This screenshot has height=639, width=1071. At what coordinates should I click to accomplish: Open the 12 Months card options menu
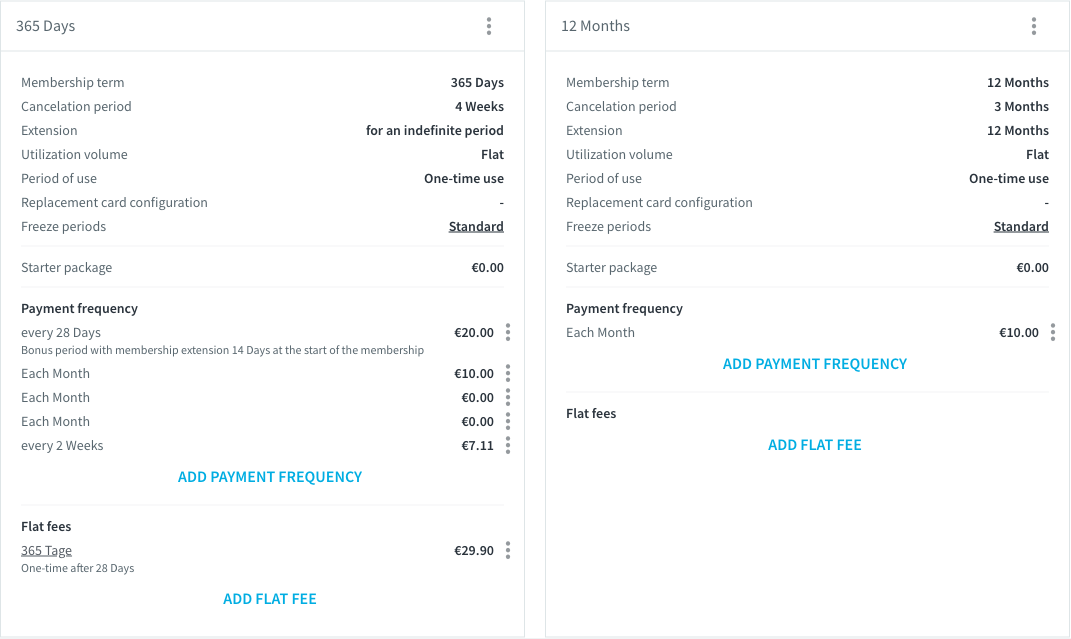pyautogui.click(x=1034, y=26)
